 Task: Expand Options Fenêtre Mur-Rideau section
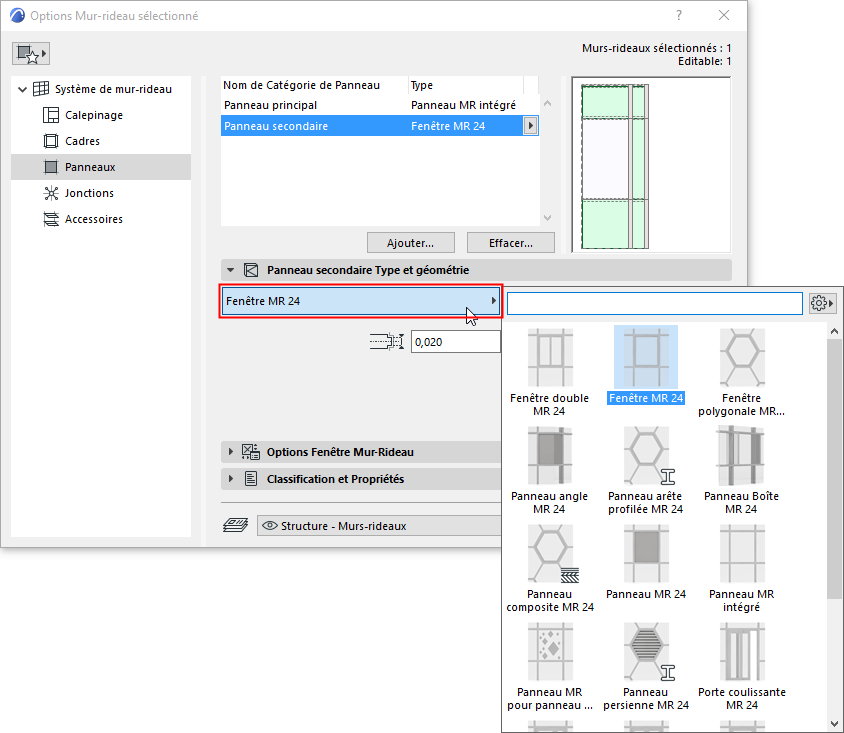pos(230,452)
